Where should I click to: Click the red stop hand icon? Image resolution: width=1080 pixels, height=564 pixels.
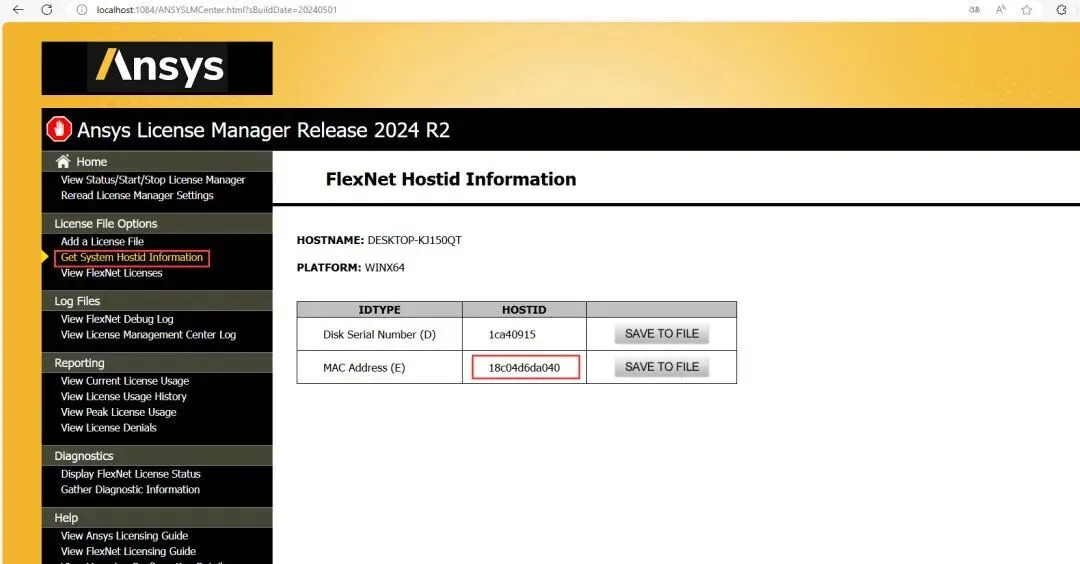[59, 129]
